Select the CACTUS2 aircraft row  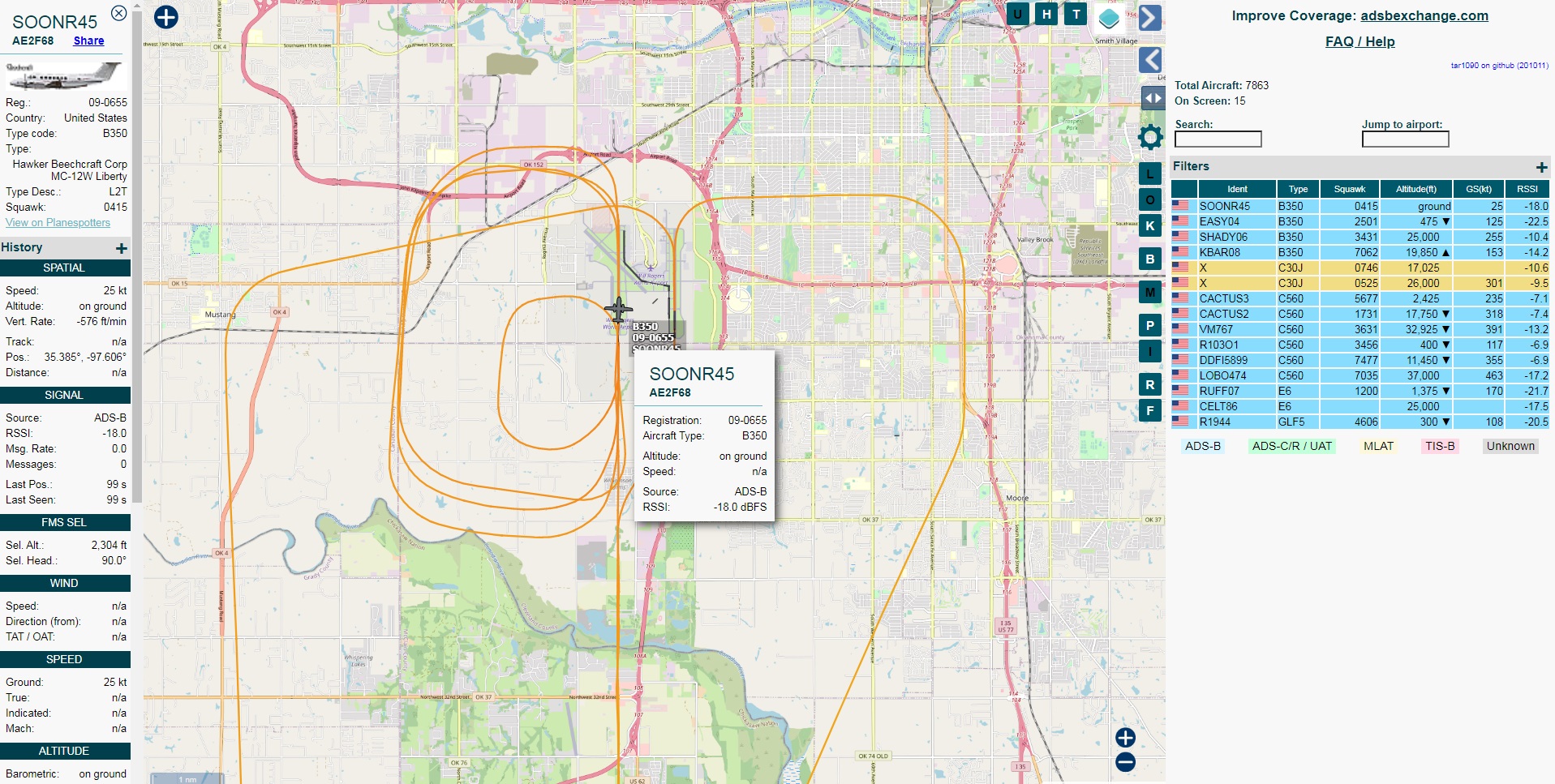[1360, 314]
